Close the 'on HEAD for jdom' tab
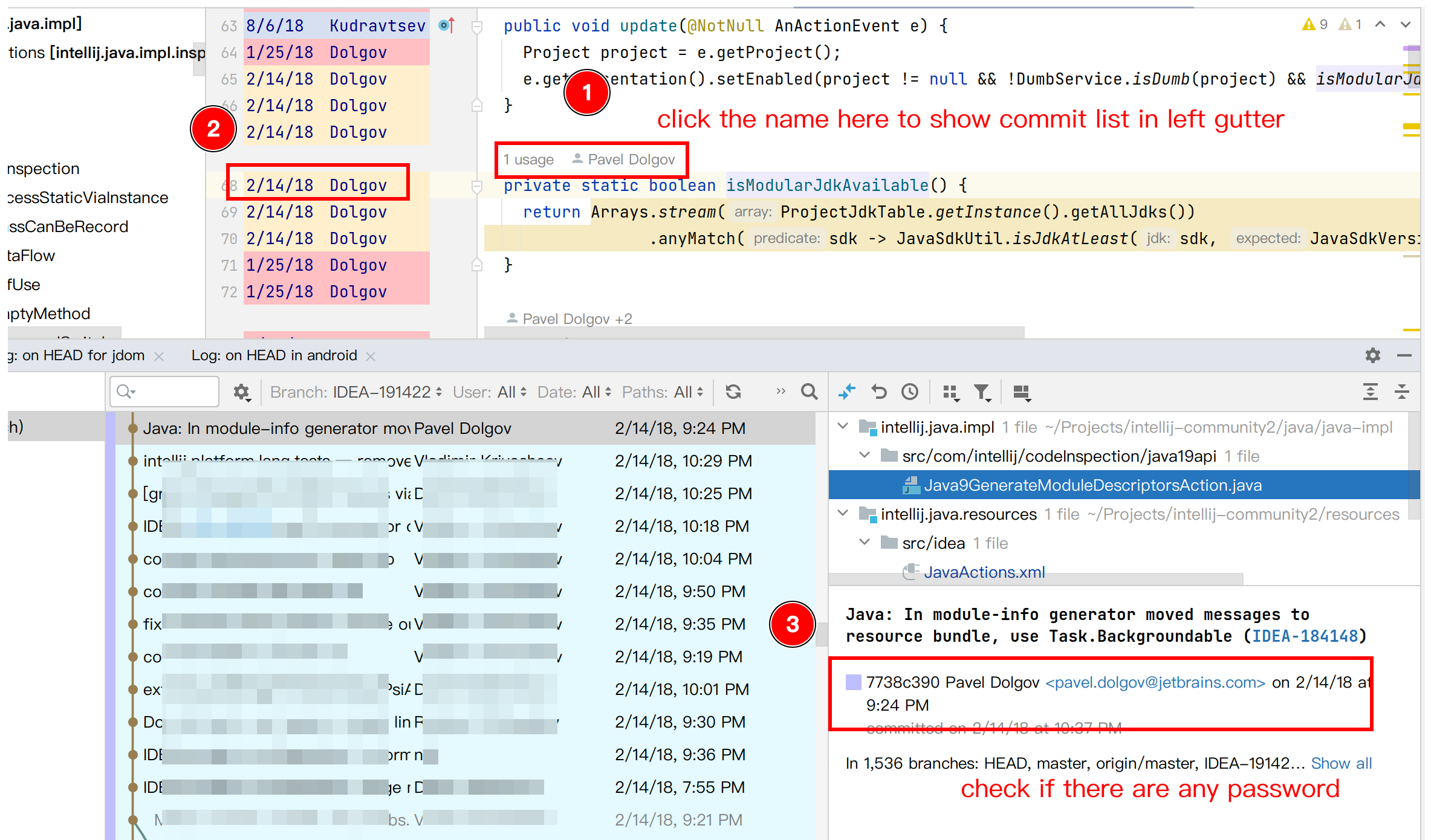The width and height of the screenshot is (1431, 840). pyautogui.click(x=159, y=357)
